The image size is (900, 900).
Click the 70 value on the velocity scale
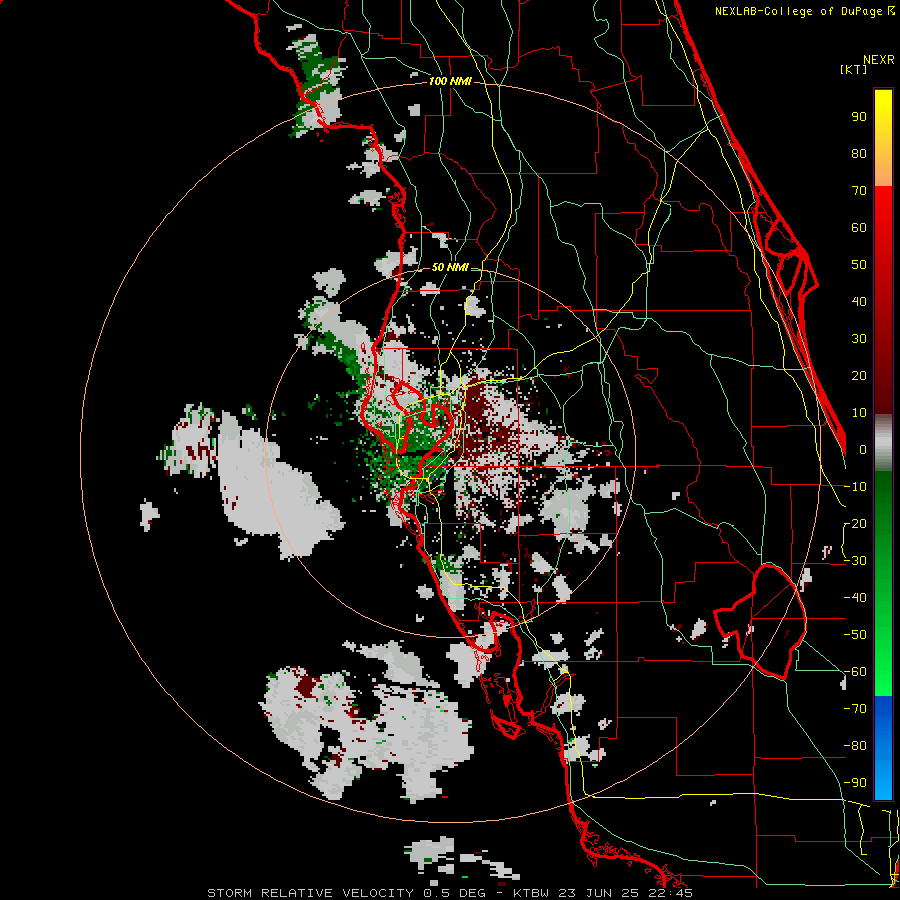(859, 191)
